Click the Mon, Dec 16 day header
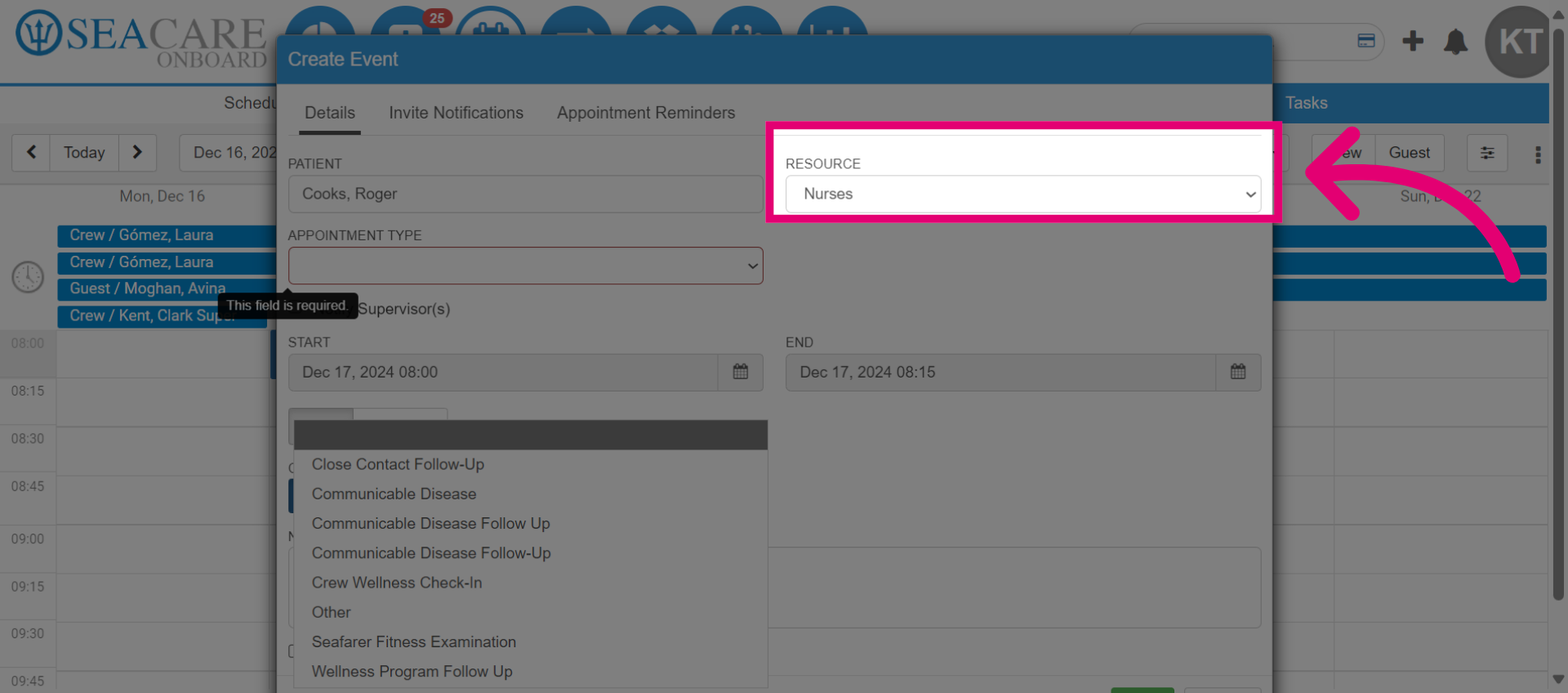This screenshot has width=1568, height=693. coord(163,196)
